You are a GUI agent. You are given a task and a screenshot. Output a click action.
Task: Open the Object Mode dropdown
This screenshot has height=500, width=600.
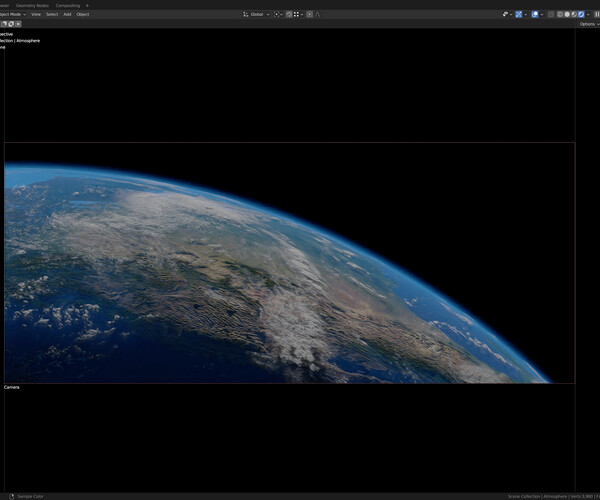pyautogui.click(x=12, y=14)
